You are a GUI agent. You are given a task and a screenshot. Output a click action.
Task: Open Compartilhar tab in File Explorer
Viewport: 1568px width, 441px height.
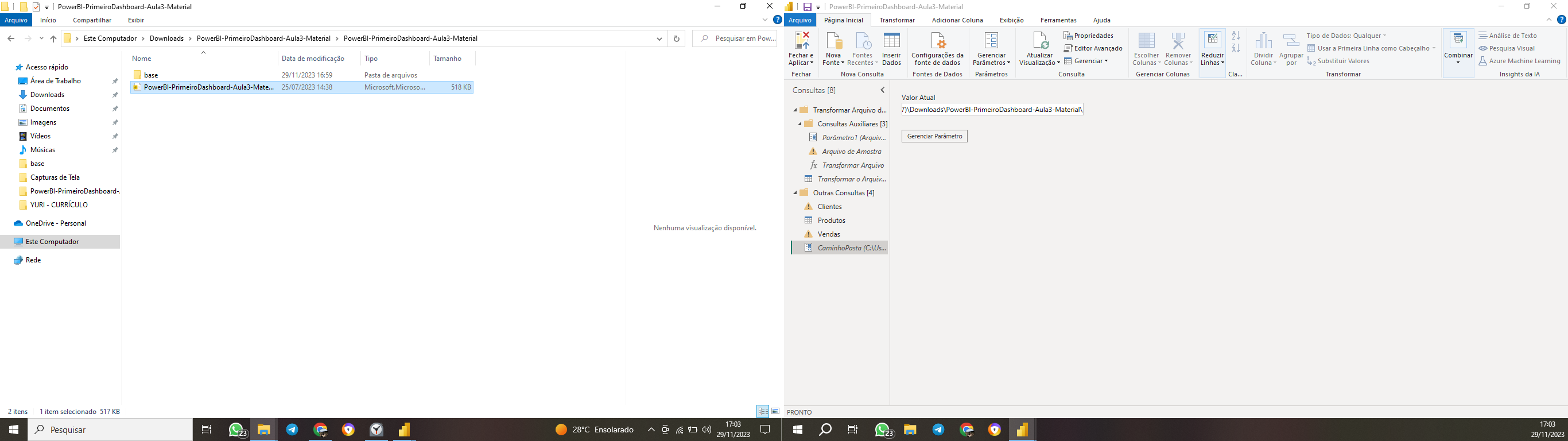click(92, 20)
